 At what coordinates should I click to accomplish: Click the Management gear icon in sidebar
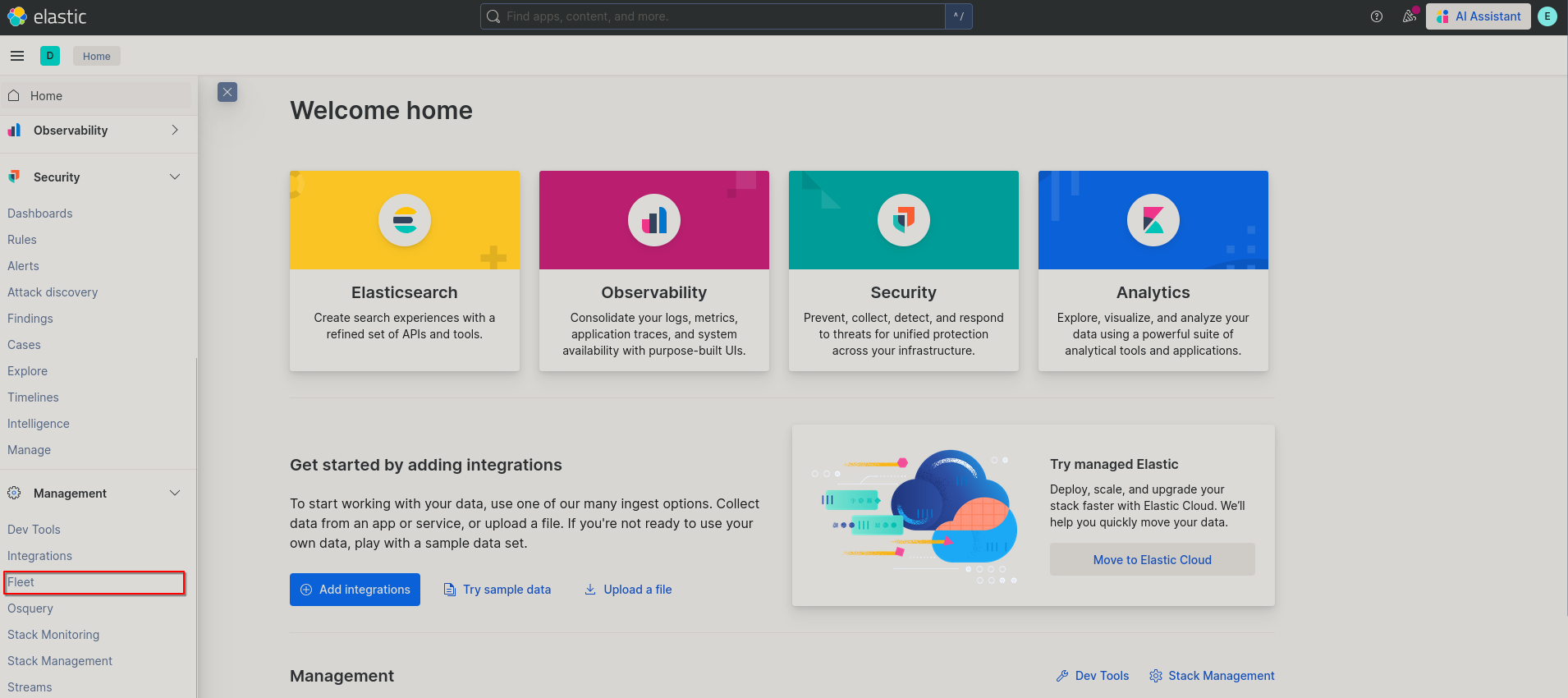tap(14, 493)
